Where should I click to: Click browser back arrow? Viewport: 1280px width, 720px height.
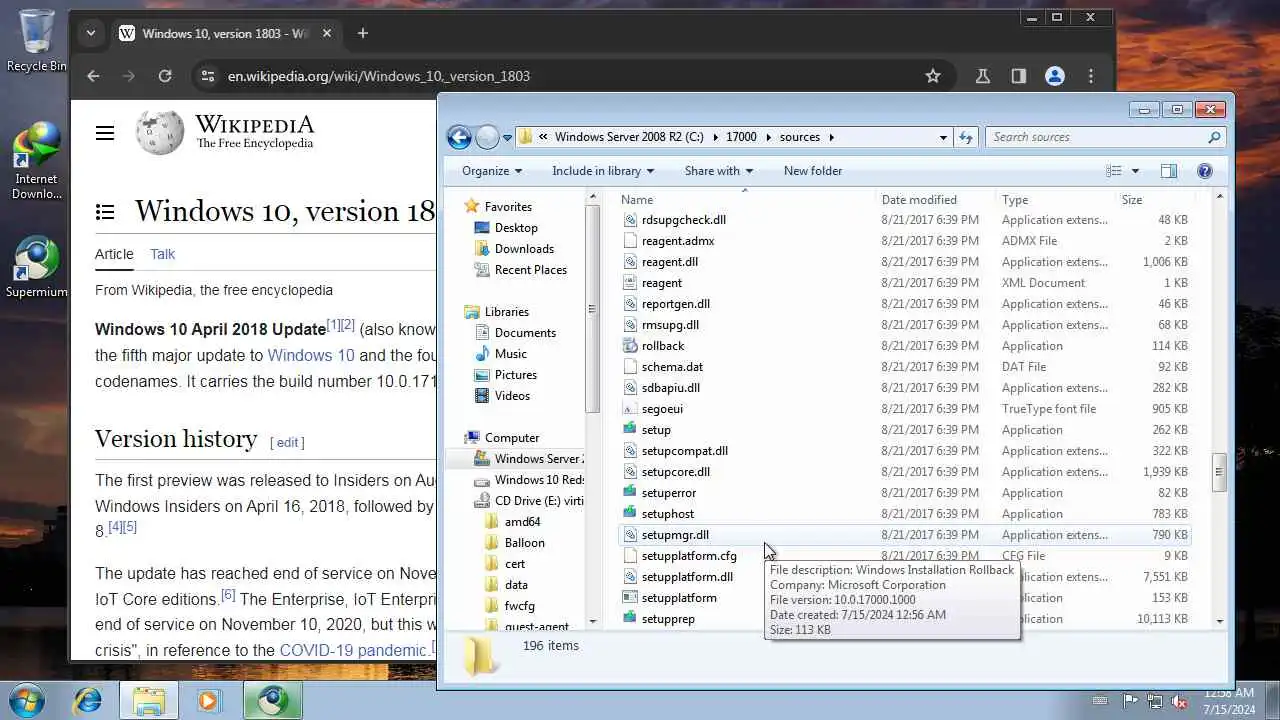point(93,76)
